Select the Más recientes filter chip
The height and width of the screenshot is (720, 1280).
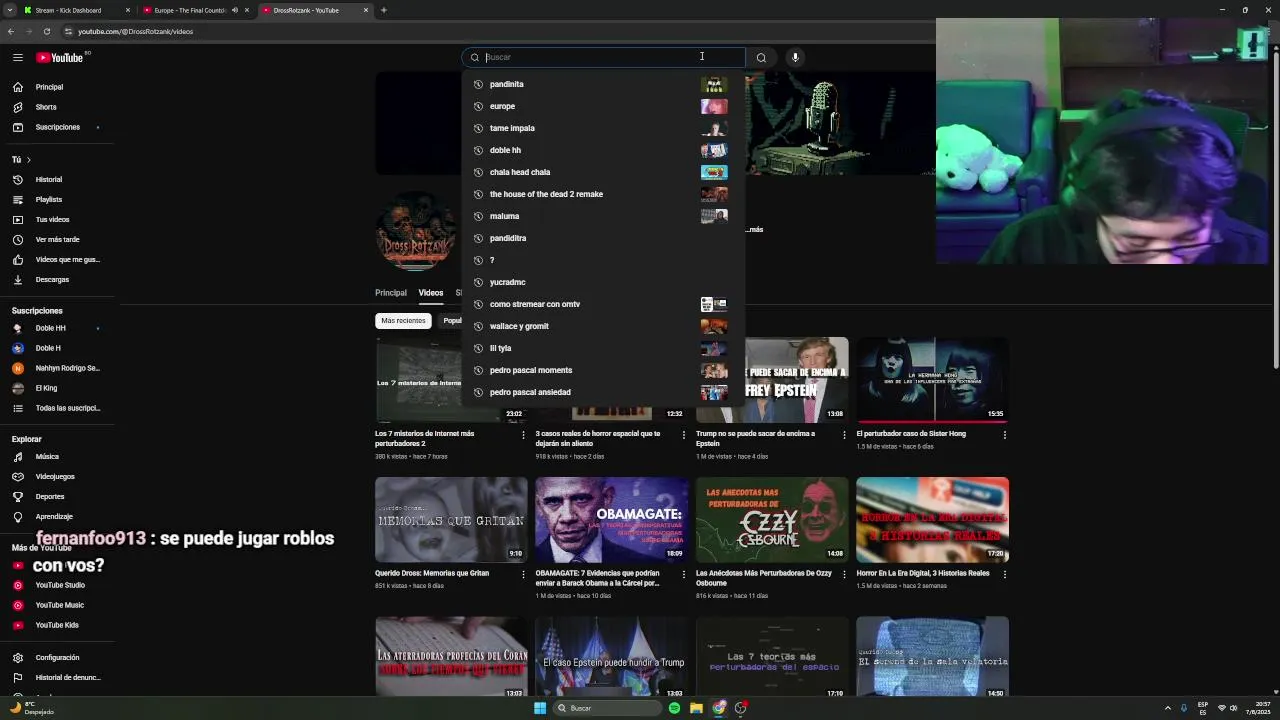[x=403, y=321]
